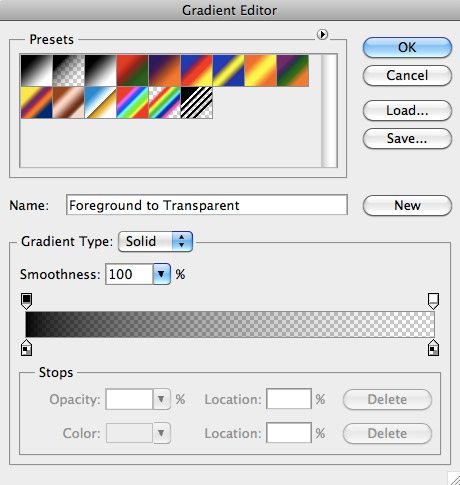The height and width of the screenshot is (485, 460).
Task: Select the left color stop below gradient
Action: (x=26, y=348)
